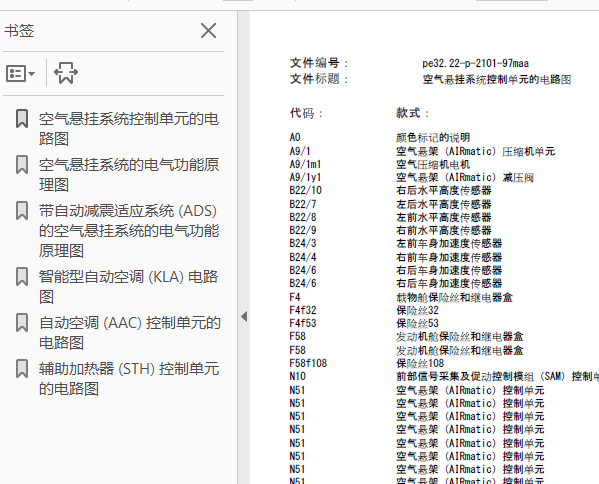Click code N10 in the list
This screenshot has height=484, width=599.
click(298, 376)
